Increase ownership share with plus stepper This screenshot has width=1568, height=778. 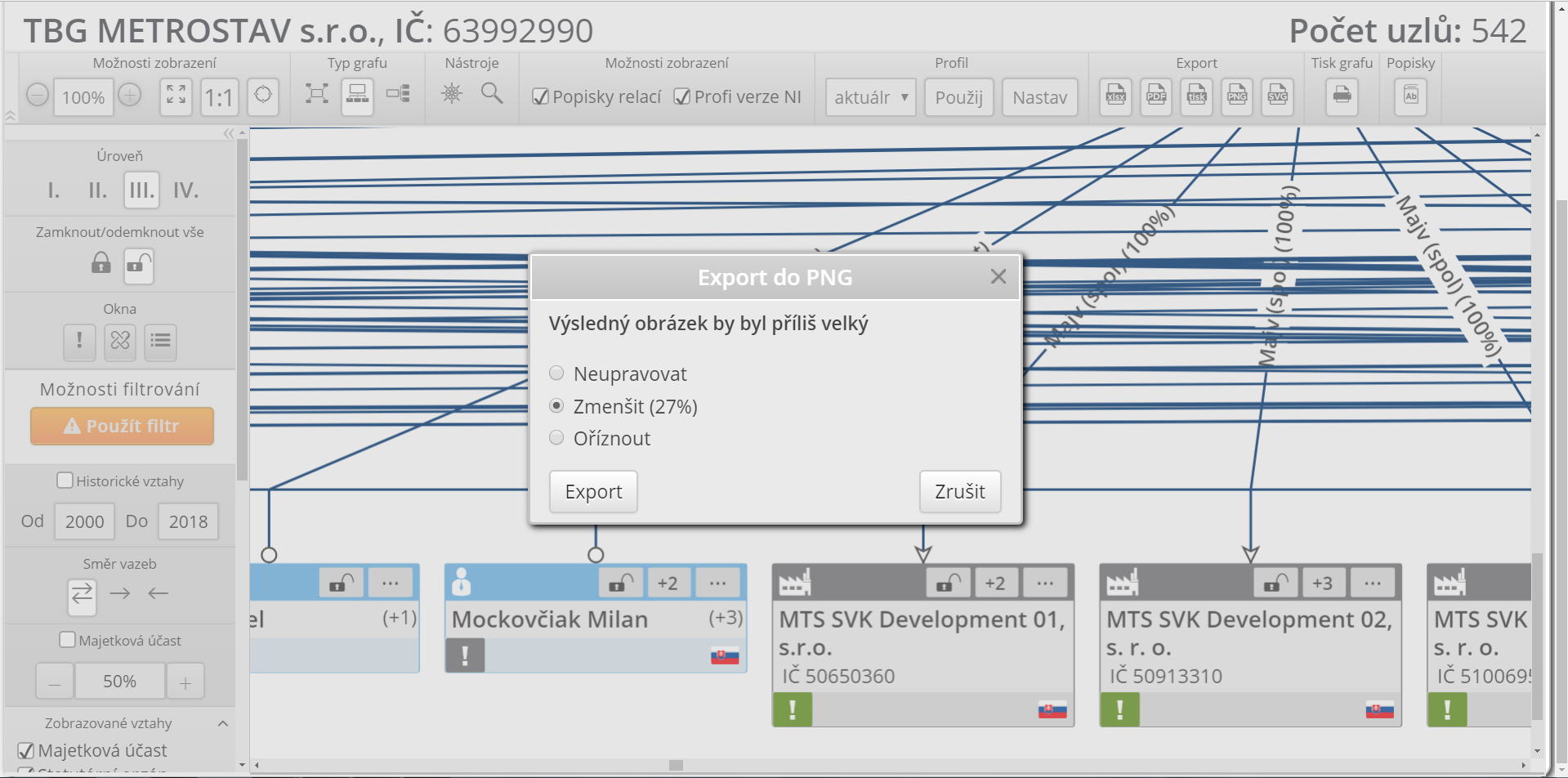(x=185, y=682)
